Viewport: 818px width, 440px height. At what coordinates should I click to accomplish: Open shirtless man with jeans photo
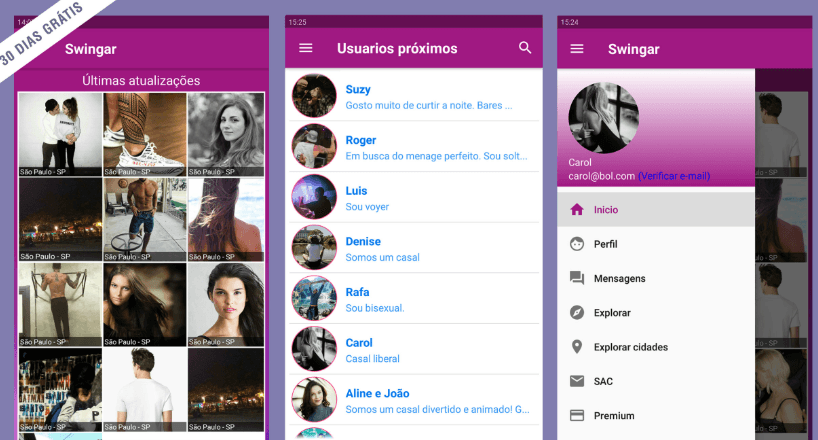click(145, 219)
